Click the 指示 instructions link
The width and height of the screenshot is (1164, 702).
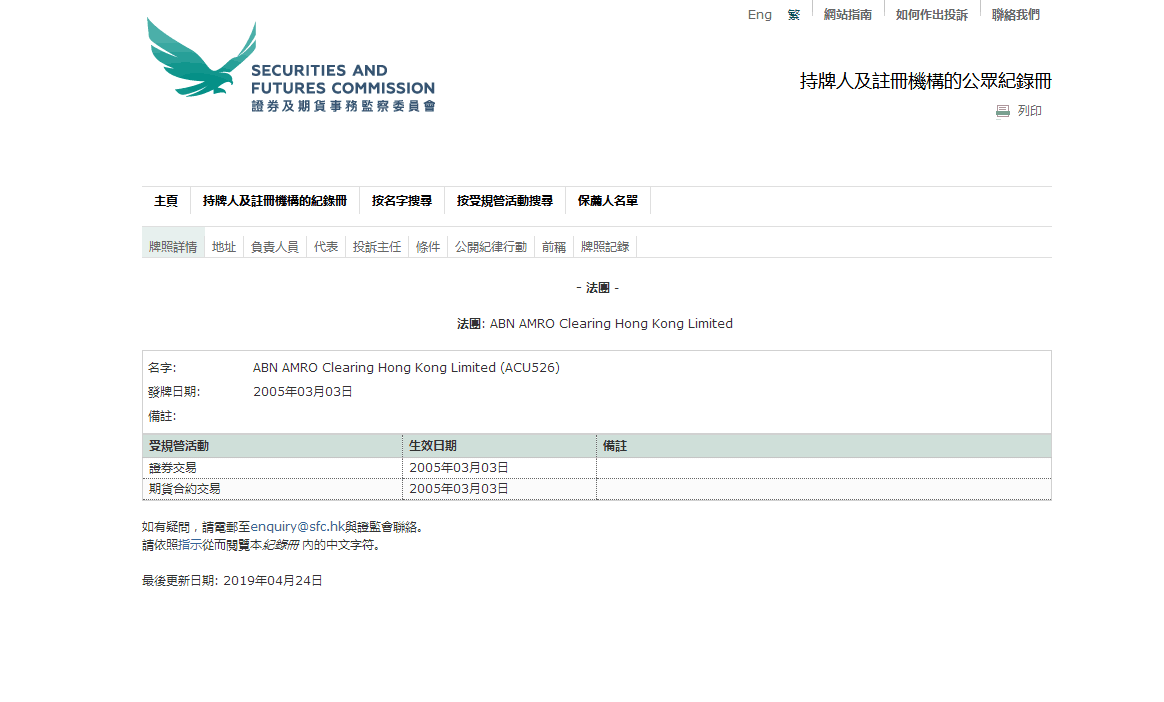point(191,545)
